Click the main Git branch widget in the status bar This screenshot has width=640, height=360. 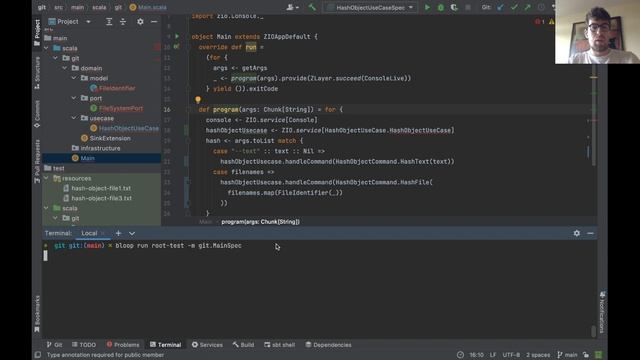(567, 355)
